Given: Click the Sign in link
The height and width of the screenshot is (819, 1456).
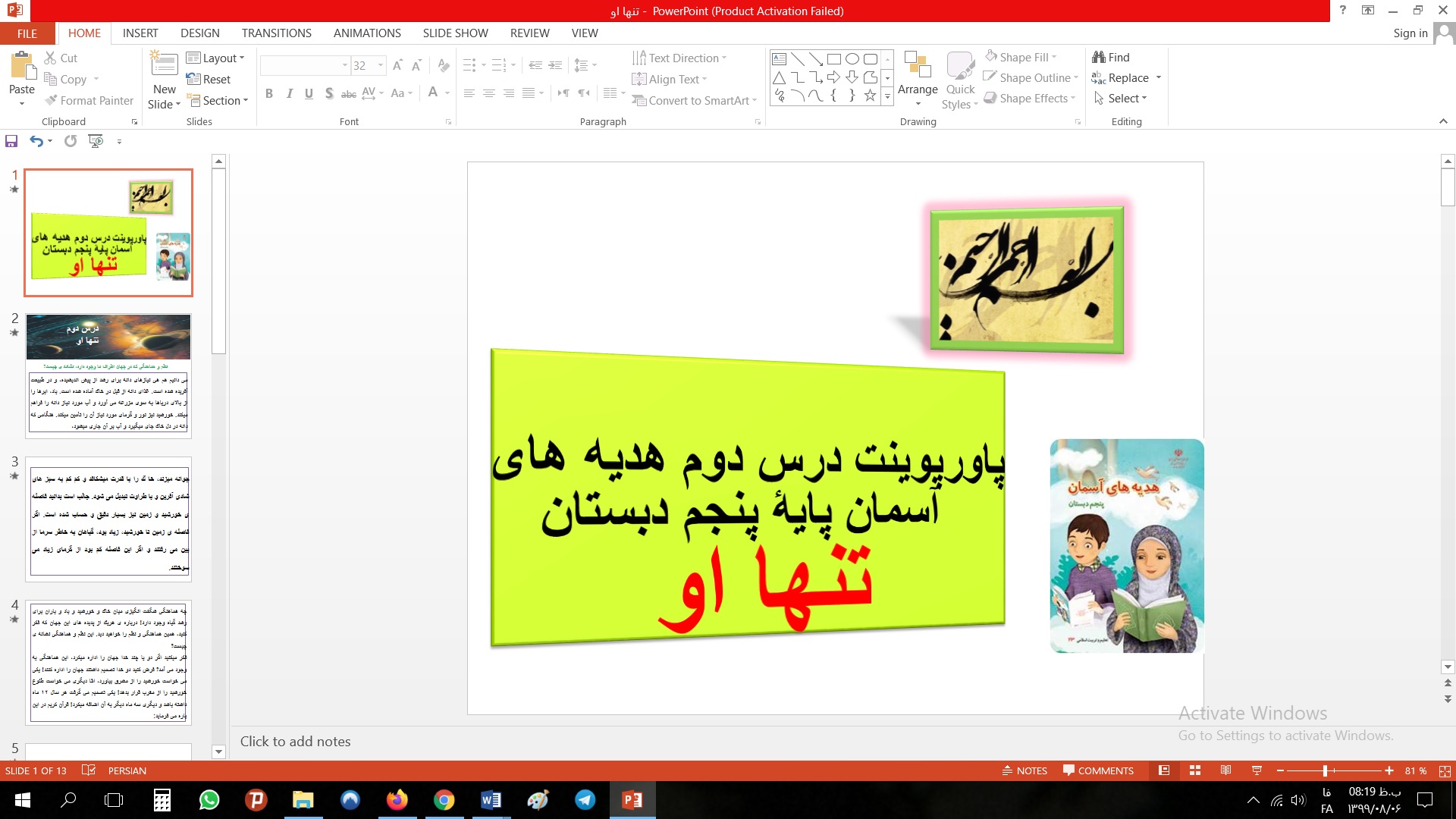Looking at the screenshot, I should (1410, 33).
